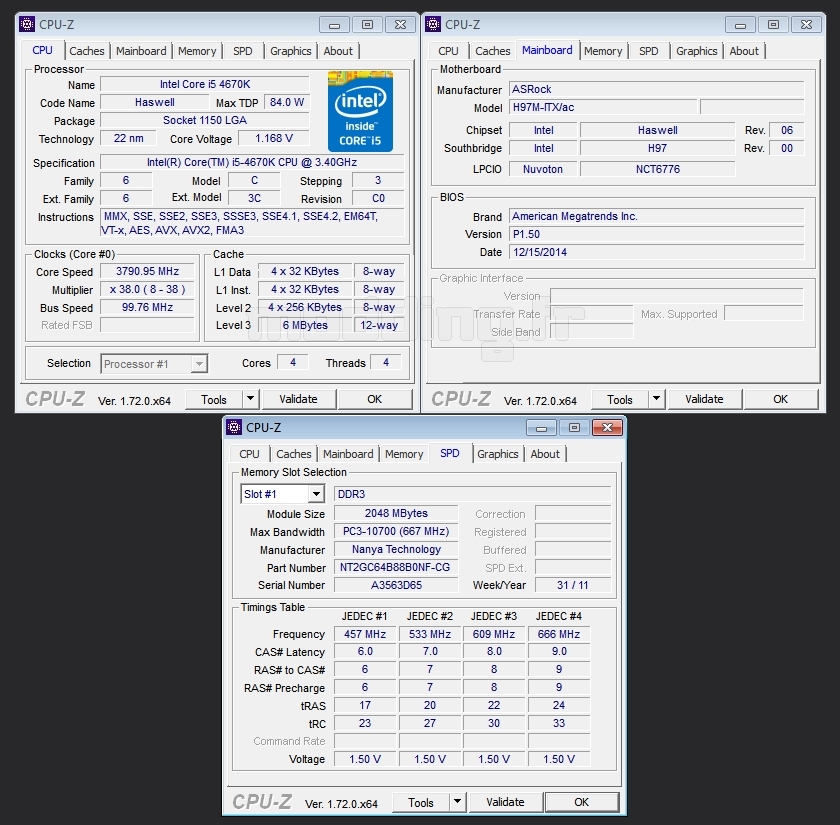
Task: Click the Specification field with i5-4670K CPU @ 3.40GHz
Action: 252,162
